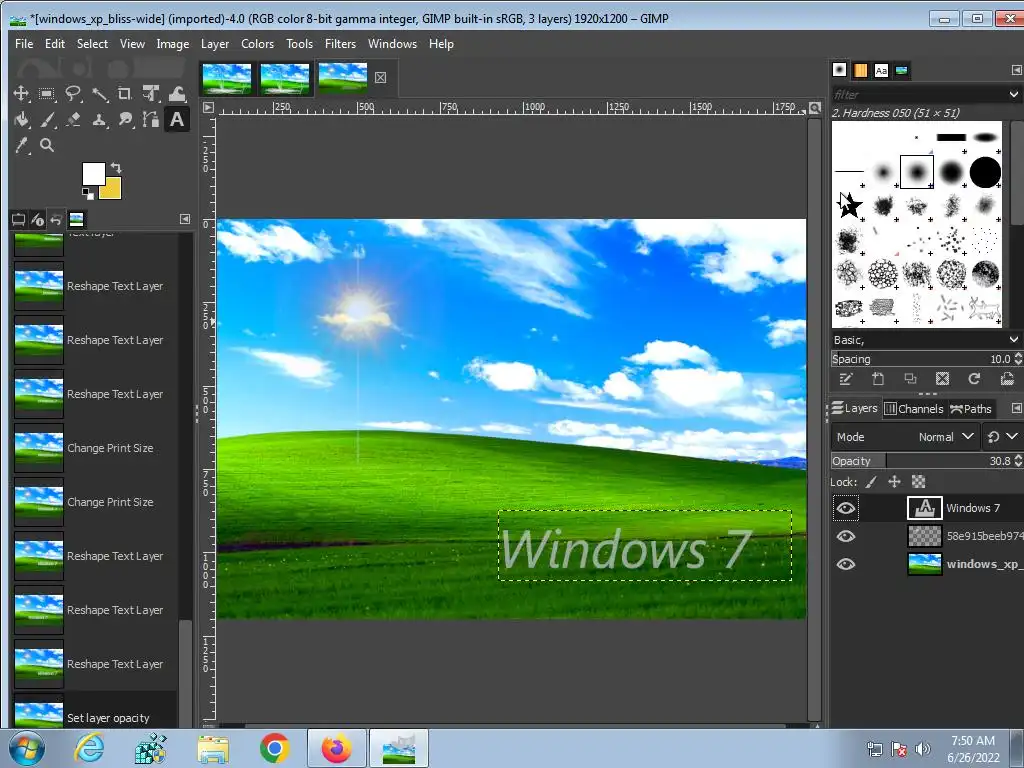
Task: Switch to the Patterns tab
Action: click(x=860, y=70)
